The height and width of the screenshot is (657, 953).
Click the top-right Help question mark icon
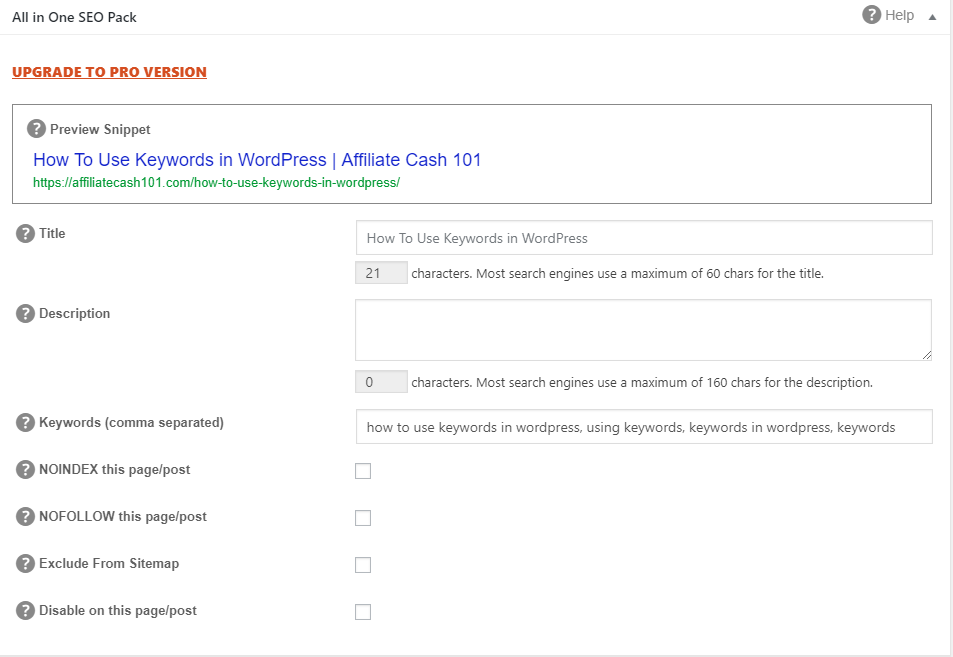tap(872, 15)
